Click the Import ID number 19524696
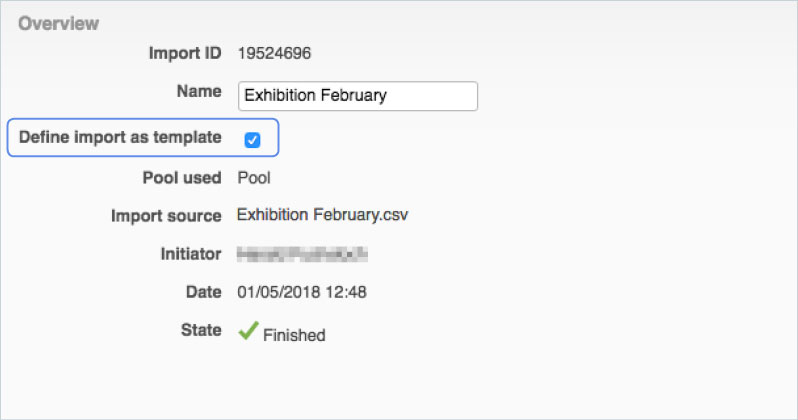The width and height of the screenshot is (798, 420). pos(275,52)
